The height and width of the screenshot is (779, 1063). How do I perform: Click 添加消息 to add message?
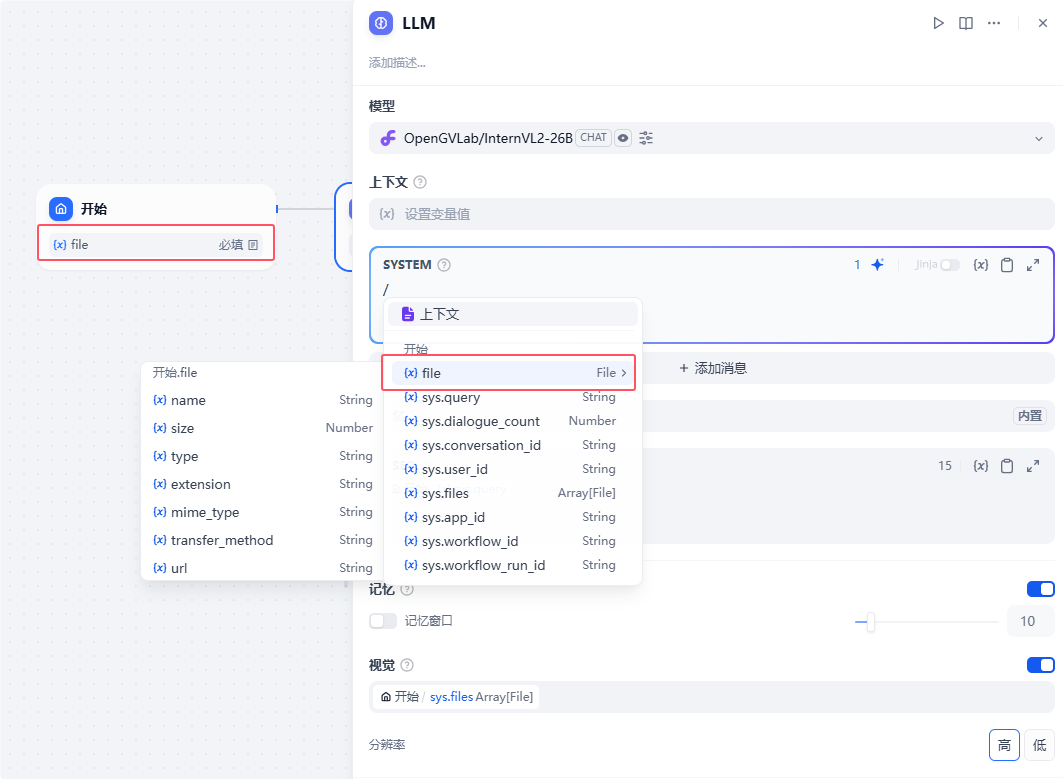[x=713, y=368]
